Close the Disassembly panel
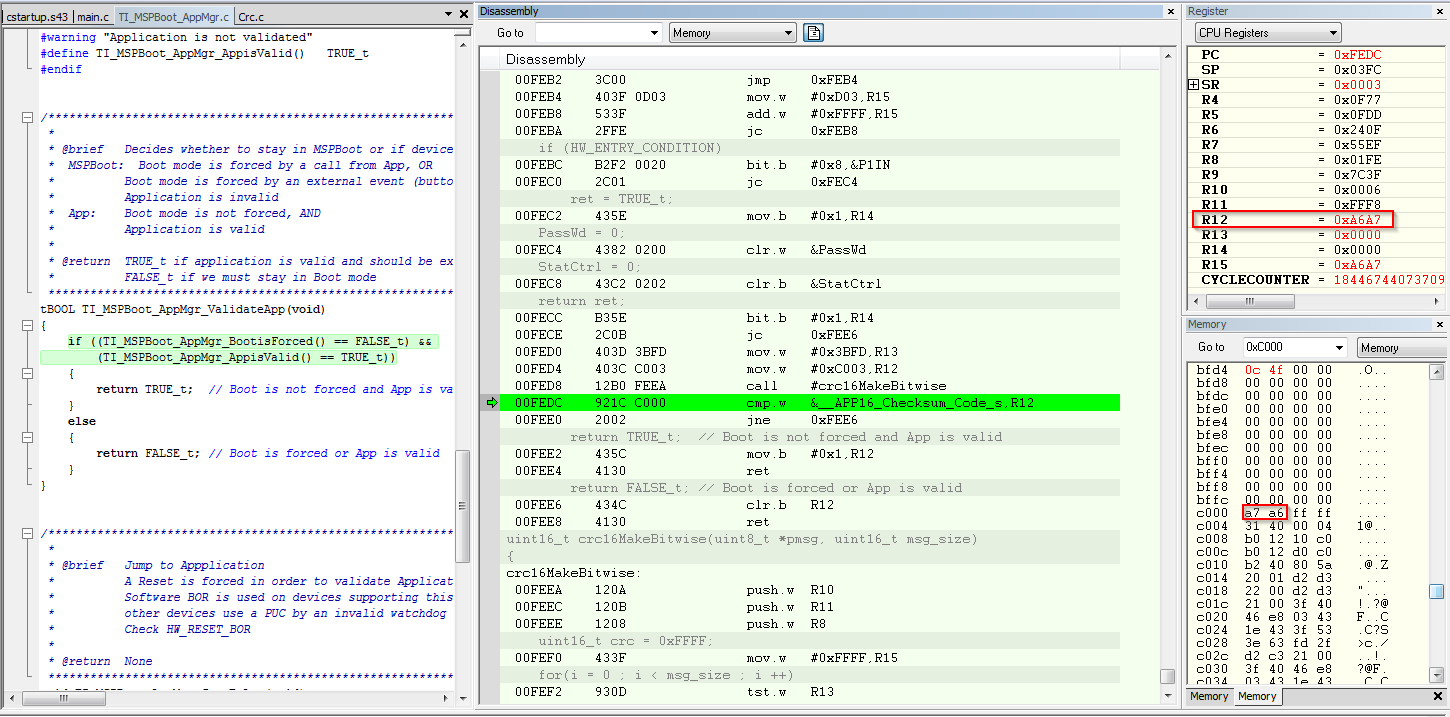The width and height of the screenshot is (1450, 717). click(x=1171, y=11)
